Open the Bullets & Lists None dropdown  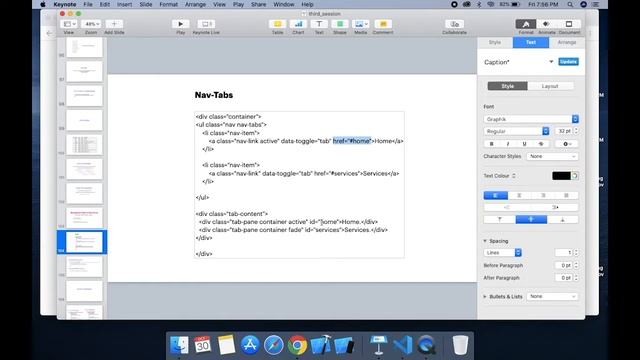(x=552, y=296)
